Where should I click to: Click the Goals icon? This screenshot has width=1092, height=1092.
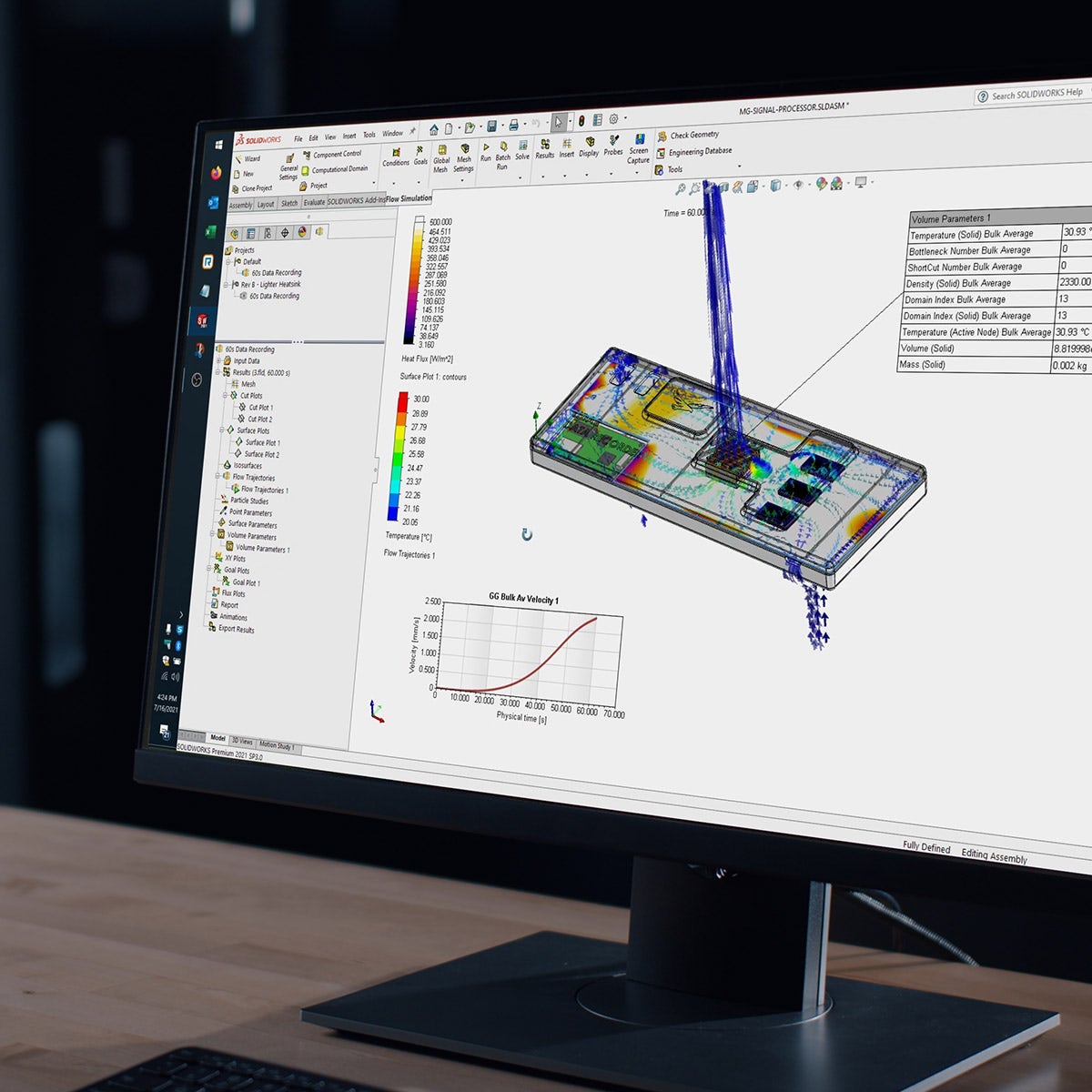[419, 148]
